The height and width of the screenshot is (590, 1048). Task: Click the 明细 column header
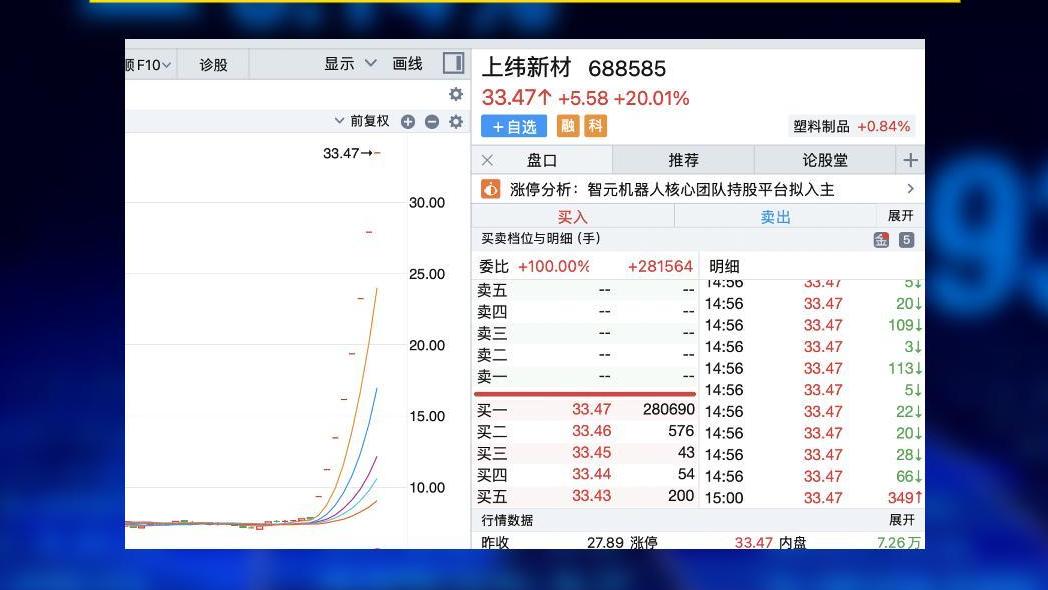724,267
